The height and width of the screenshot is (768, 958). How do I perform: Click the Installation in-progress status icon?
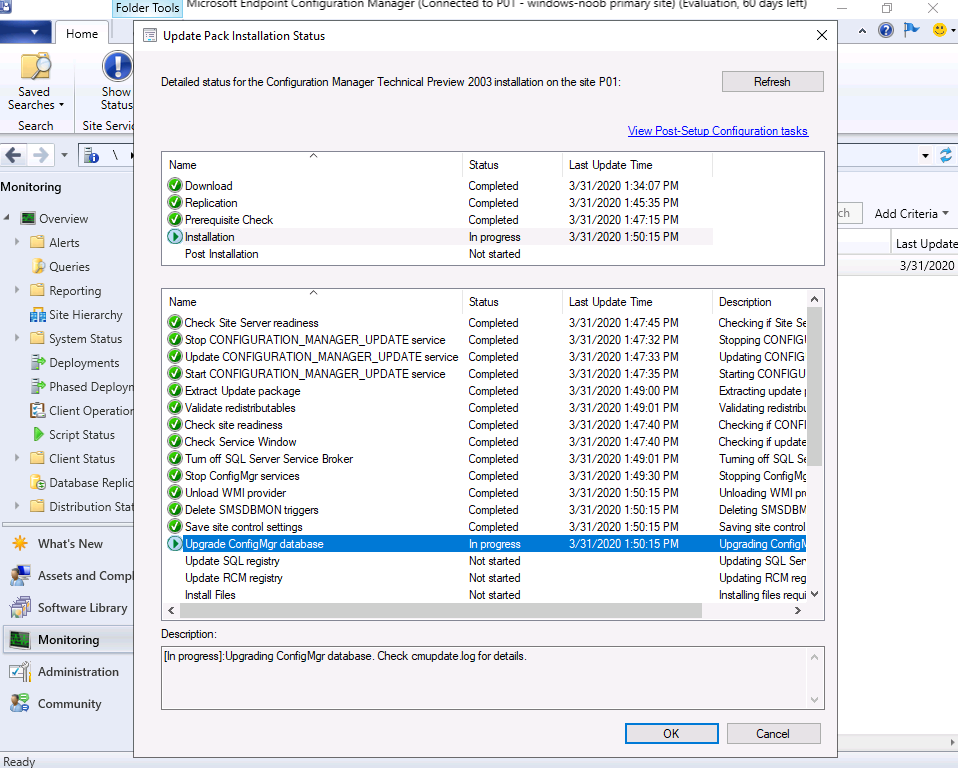(x=175, y=236)
